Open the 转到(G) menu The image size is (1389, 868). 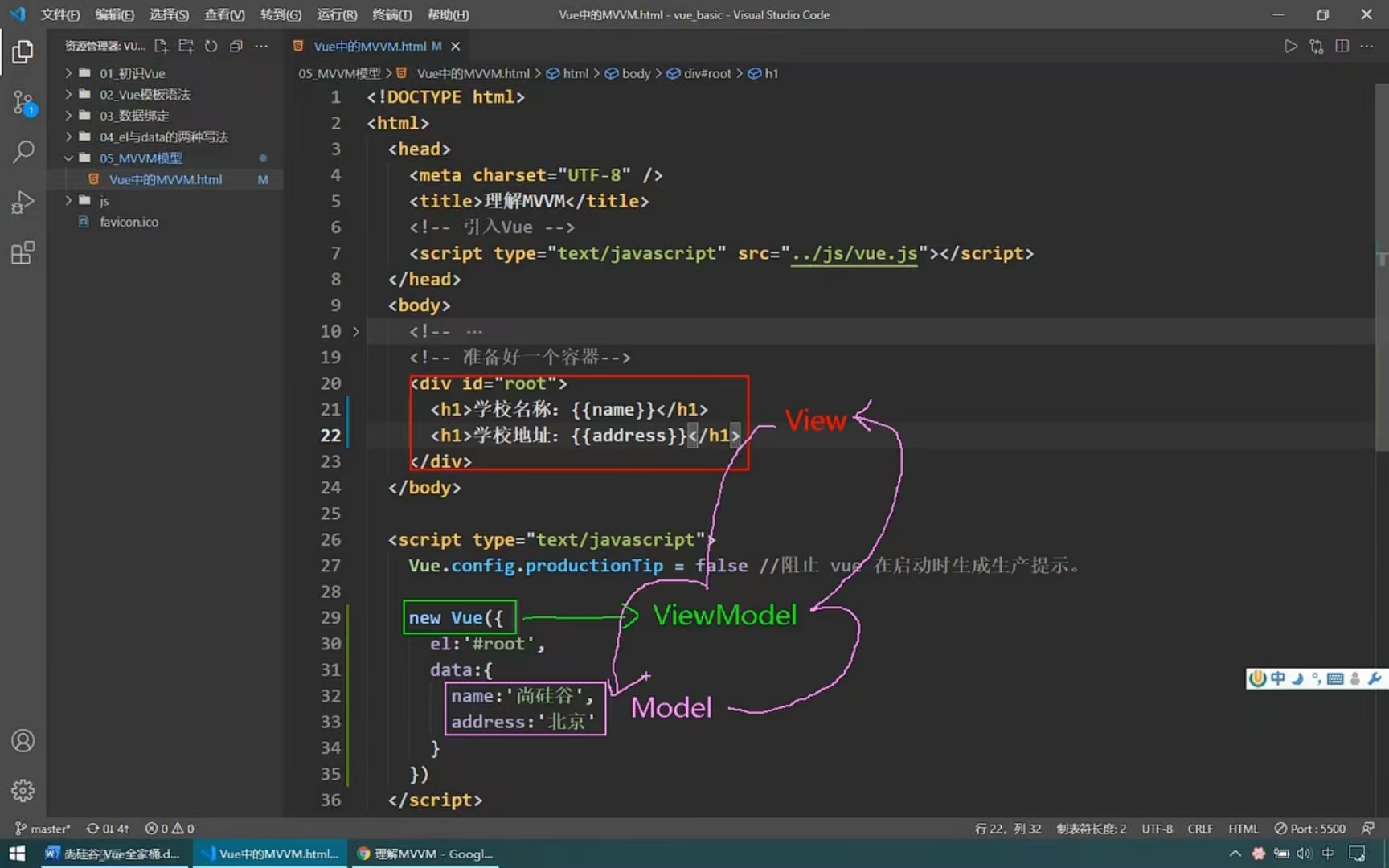[281, 14]
